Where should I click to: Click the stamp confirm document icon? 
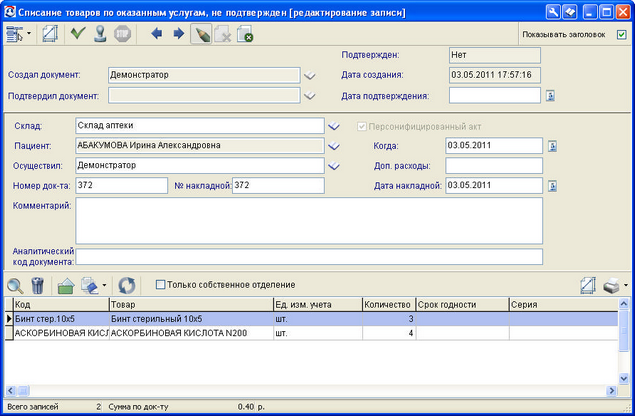coord(100,34)
